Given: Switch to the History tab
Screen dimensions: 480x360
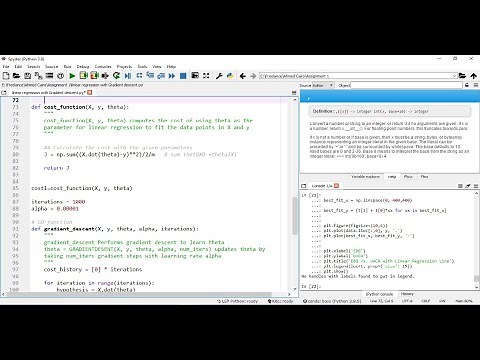Looking at the screenshot, I should pos(407,294).
